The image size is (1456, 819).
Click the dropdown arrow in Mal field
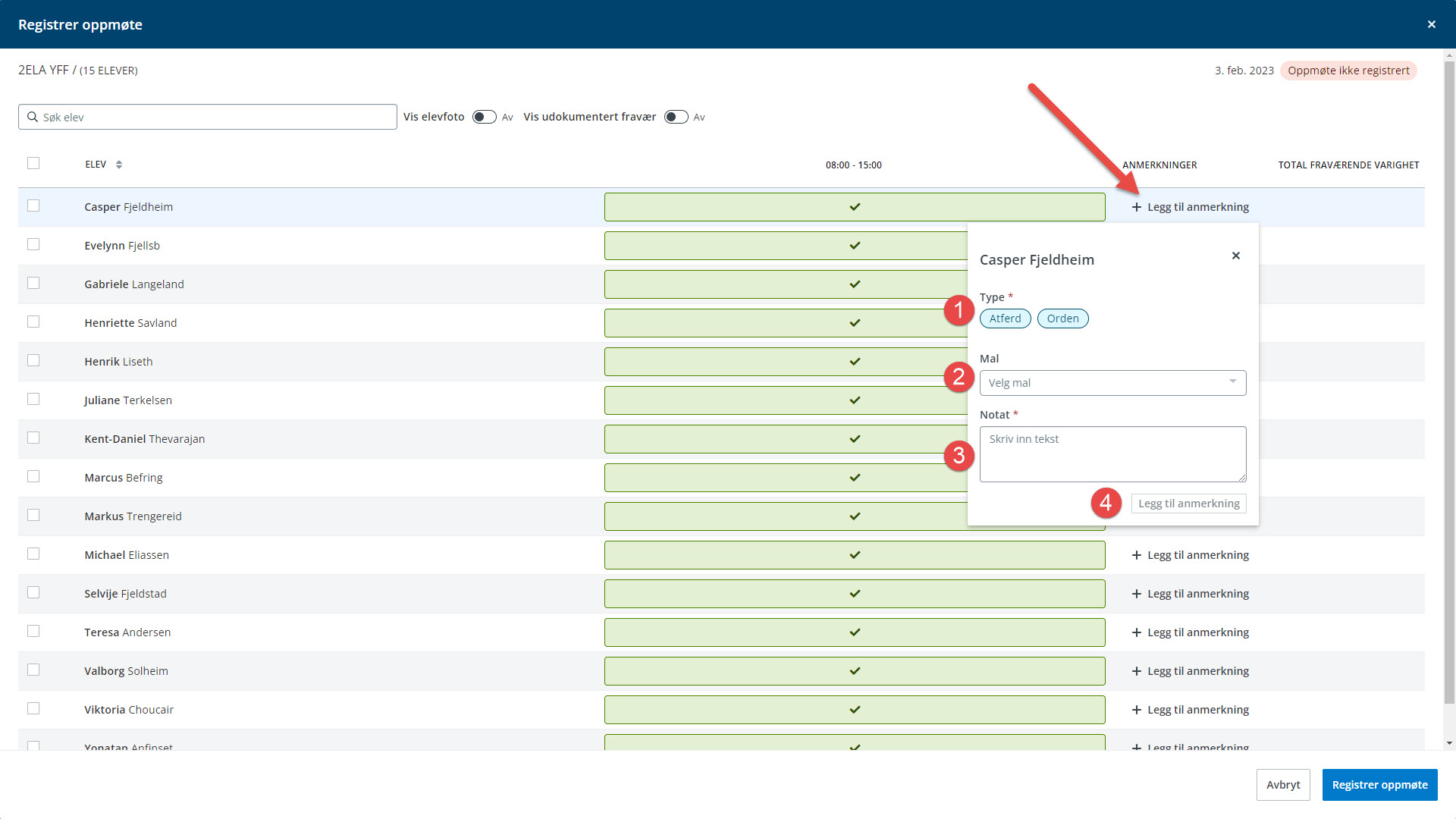coord(1233,381)
